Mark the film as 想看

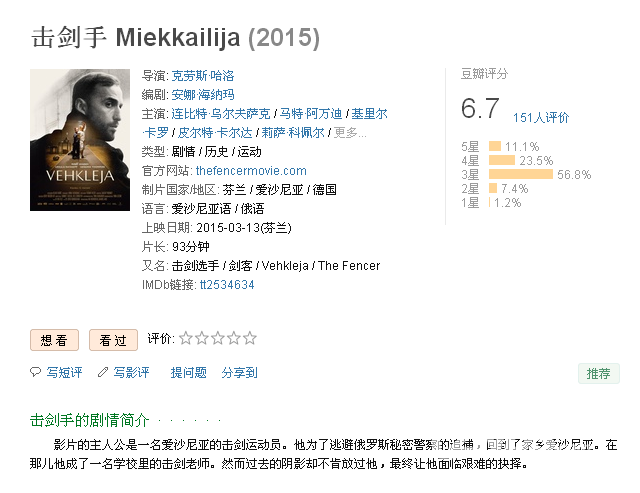click(54, 340)
